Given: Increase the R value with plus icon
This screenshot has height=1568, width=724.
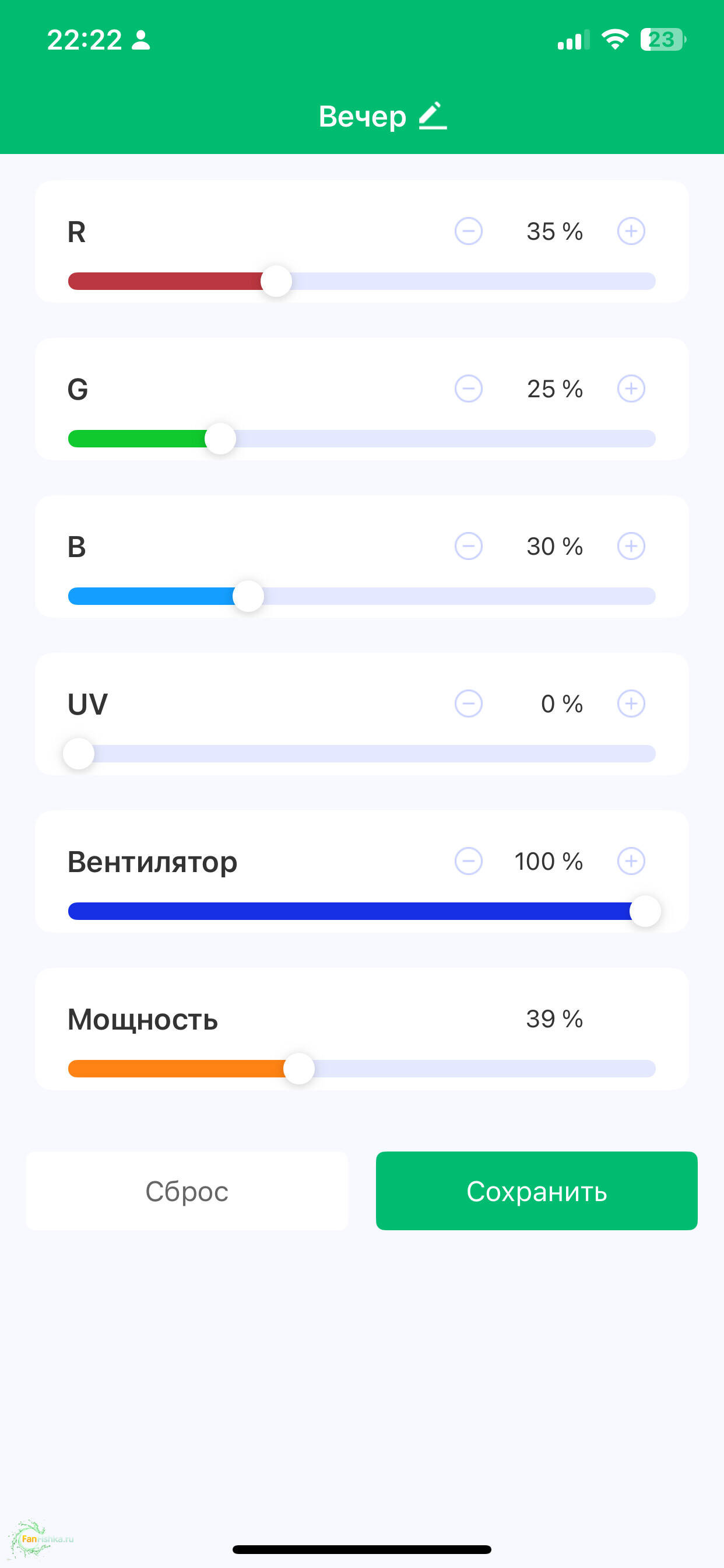Looking at the screenshot, I should tap(631, 232).
